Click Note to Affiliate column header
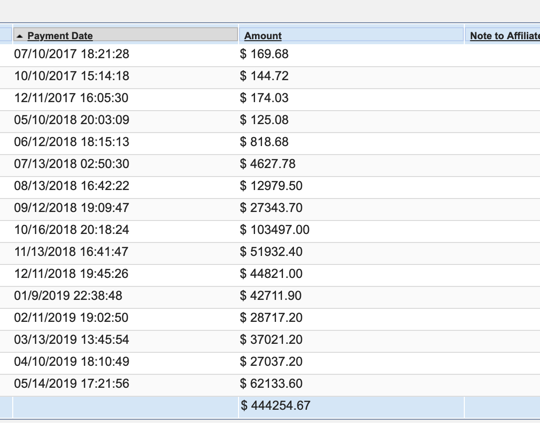 pos(505,35)
